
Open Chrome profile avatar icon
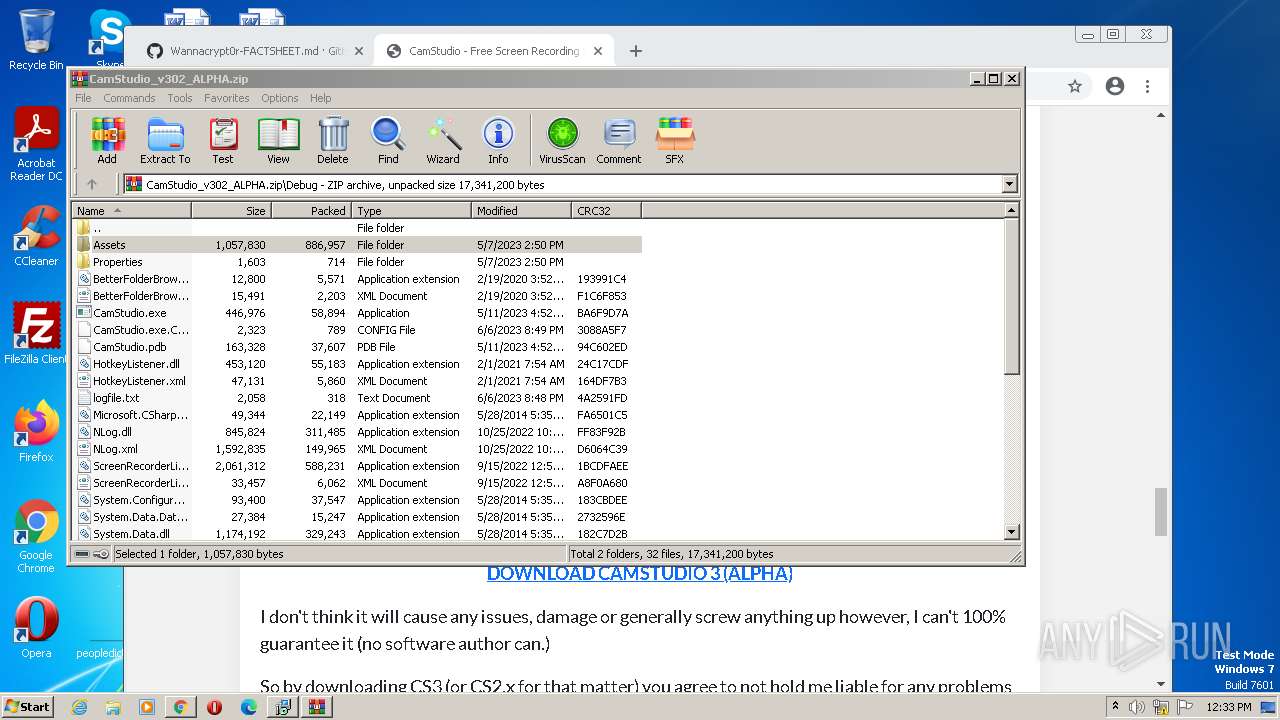pos(1115,86)
